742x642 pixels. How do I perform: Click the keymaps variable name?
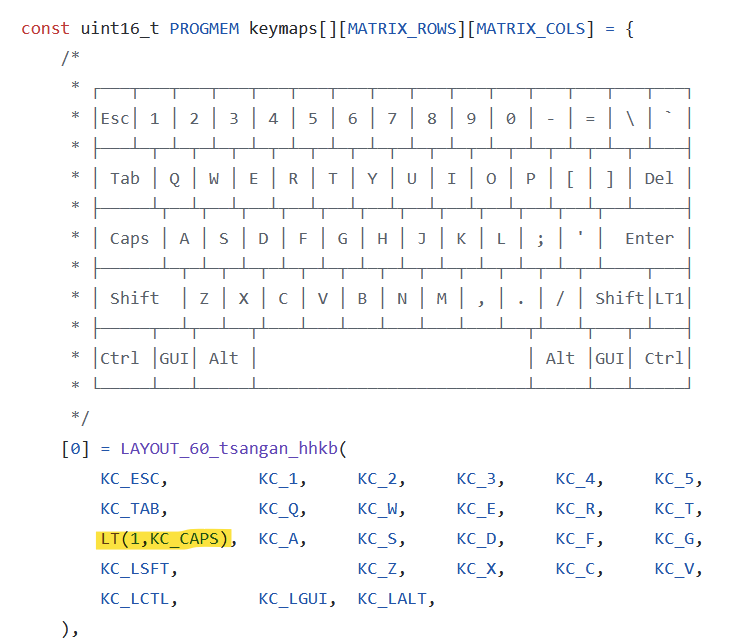point(283,29)
